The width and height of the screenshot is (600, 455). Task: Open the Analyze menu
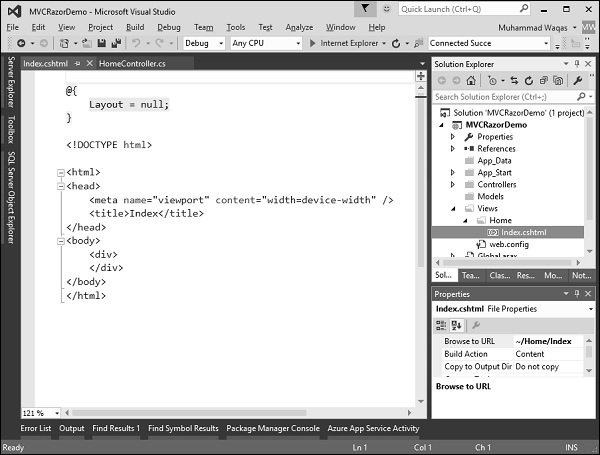pos(299,27)
